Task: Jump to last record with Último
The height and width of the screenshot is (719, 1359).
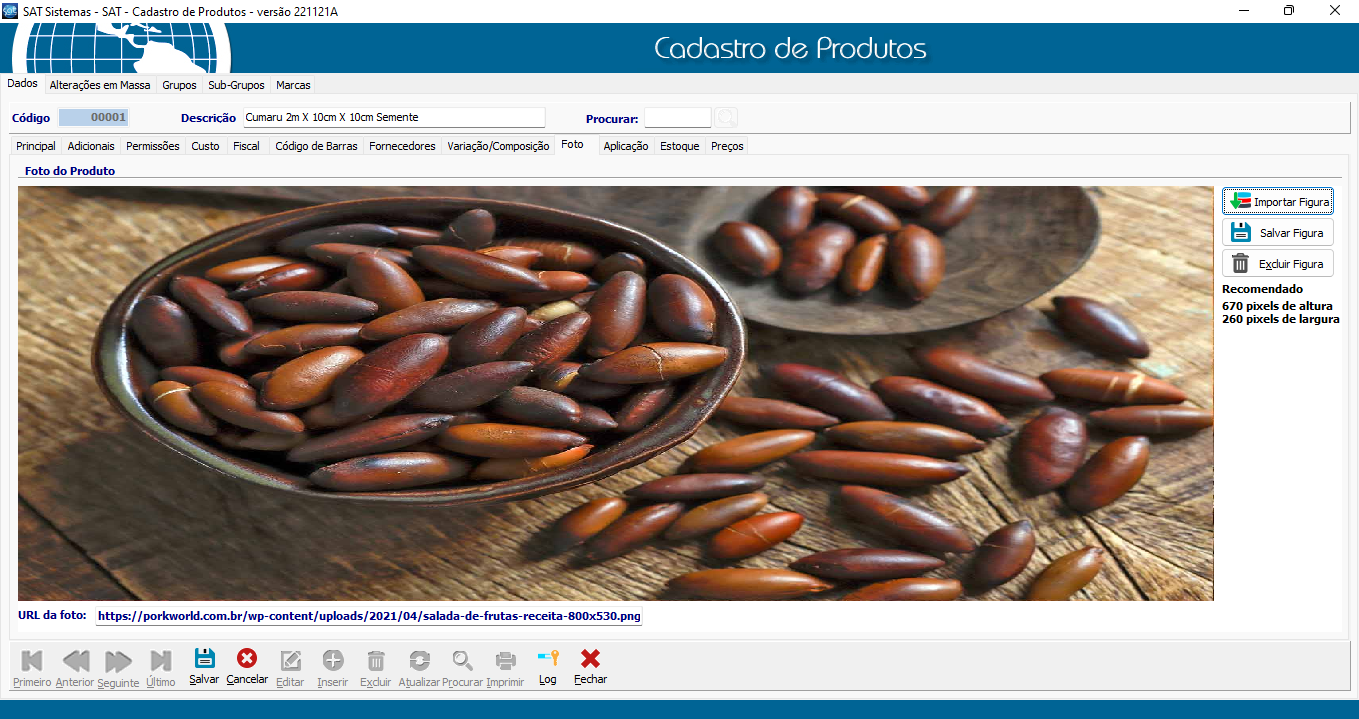Action: point(160,661)
